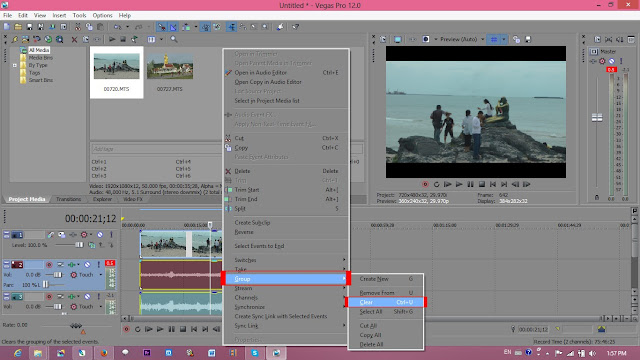640x360 pixels.
Task: Click the Compositing Mode icon on track 1
Action: click(x=92, y=245)
